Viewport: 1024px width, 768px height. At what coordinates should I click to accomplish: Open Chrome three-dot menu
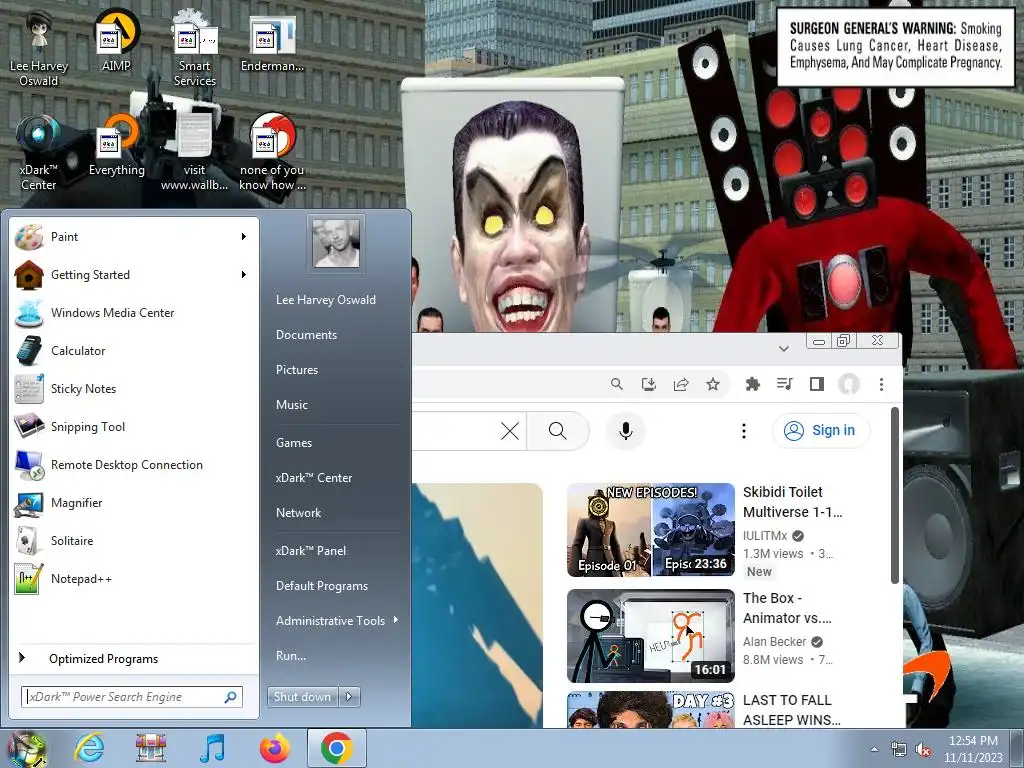[x=881, y=384]
